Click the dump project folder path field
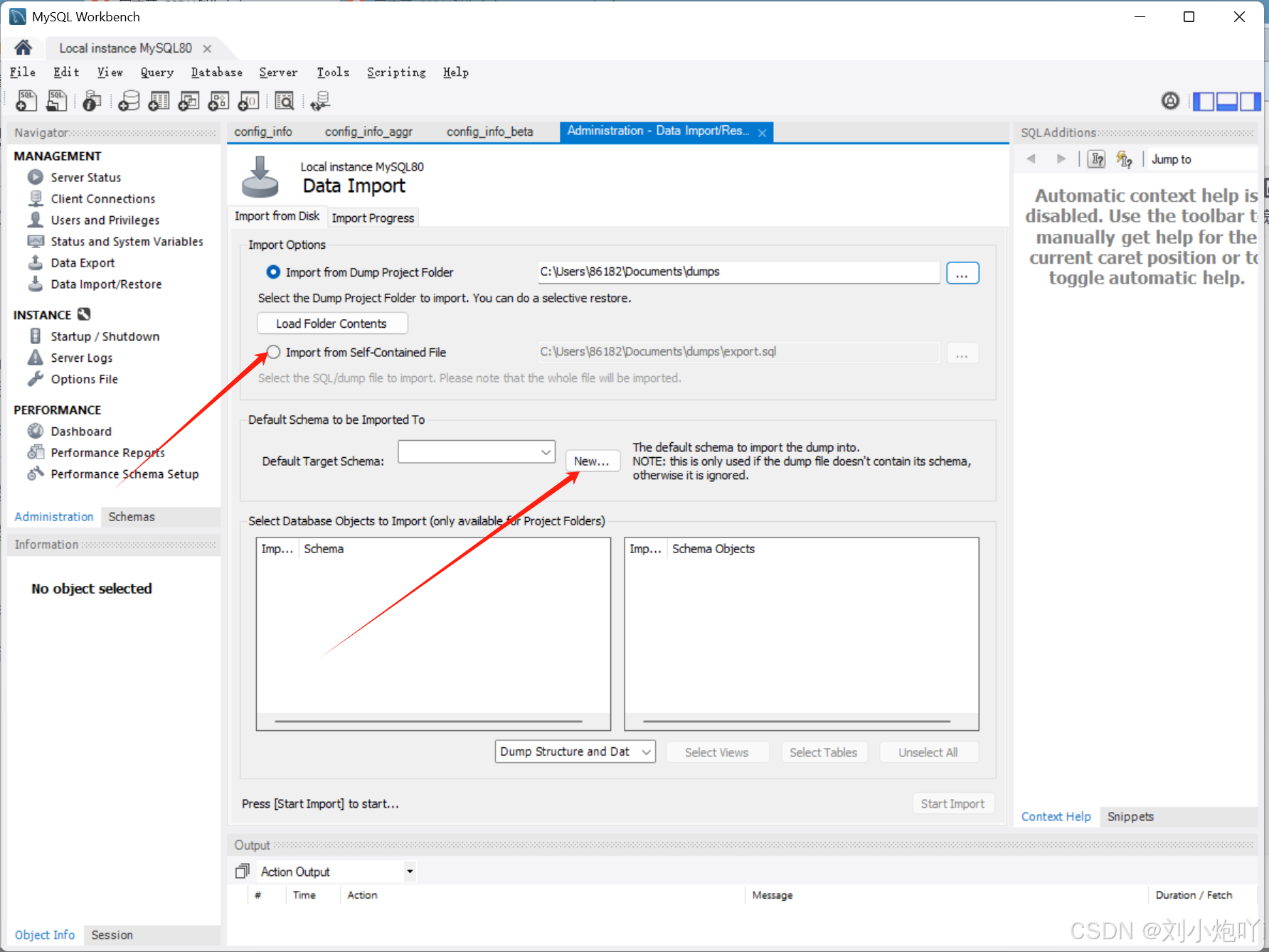Image resolution: width=1269 pixels, height=952 pixels. pyautogui.click(x=738, y=272)
